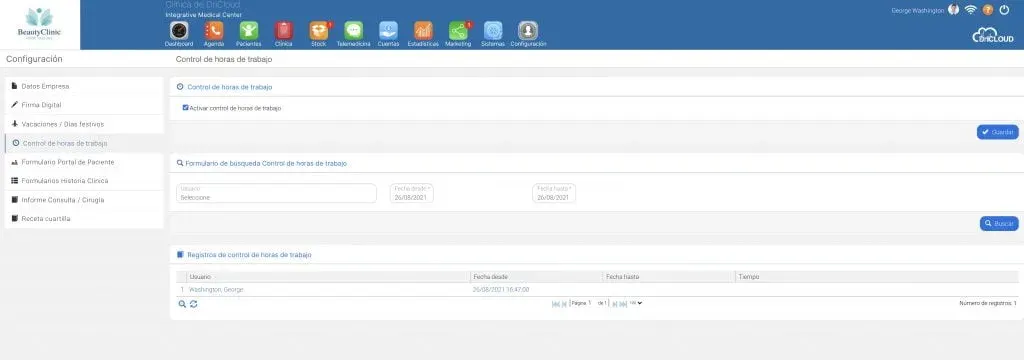Open the Agenda module icon
Screen dimensions: 1024x360
click(x=214, y=31)
